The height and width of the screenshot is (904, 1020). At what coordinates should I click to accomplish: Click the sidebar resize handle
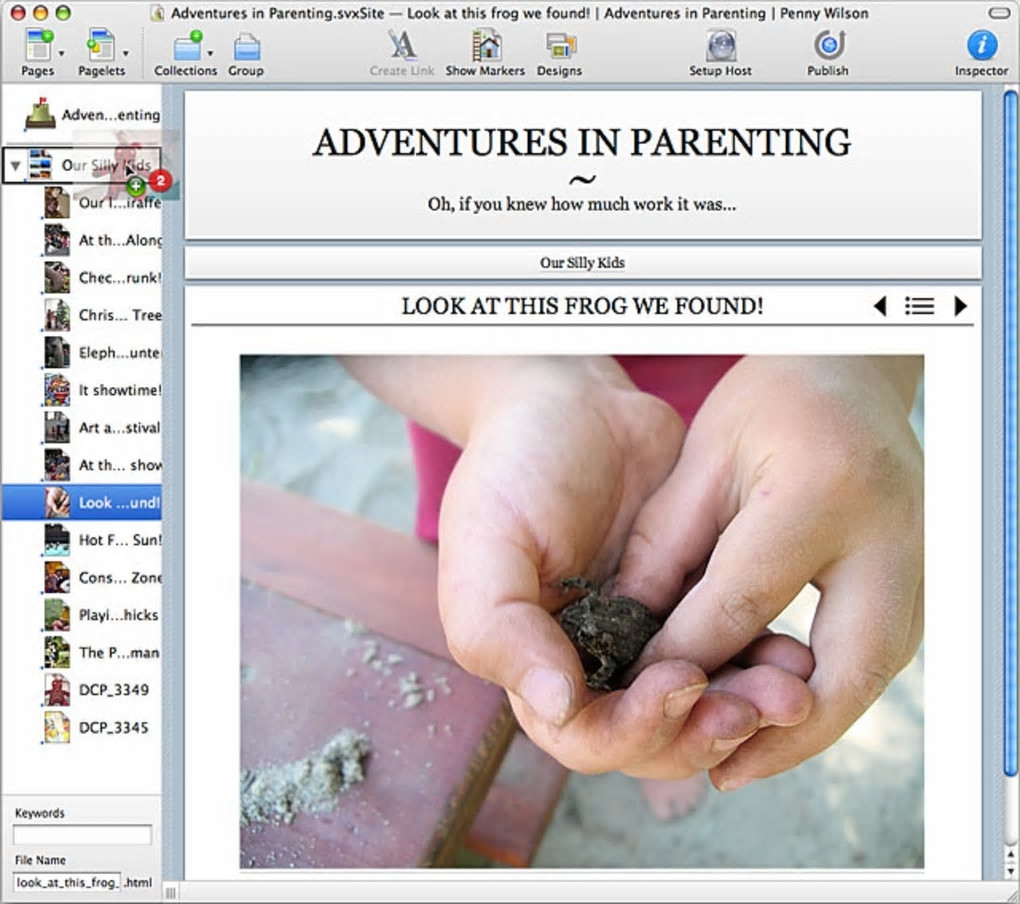point(170,892)
